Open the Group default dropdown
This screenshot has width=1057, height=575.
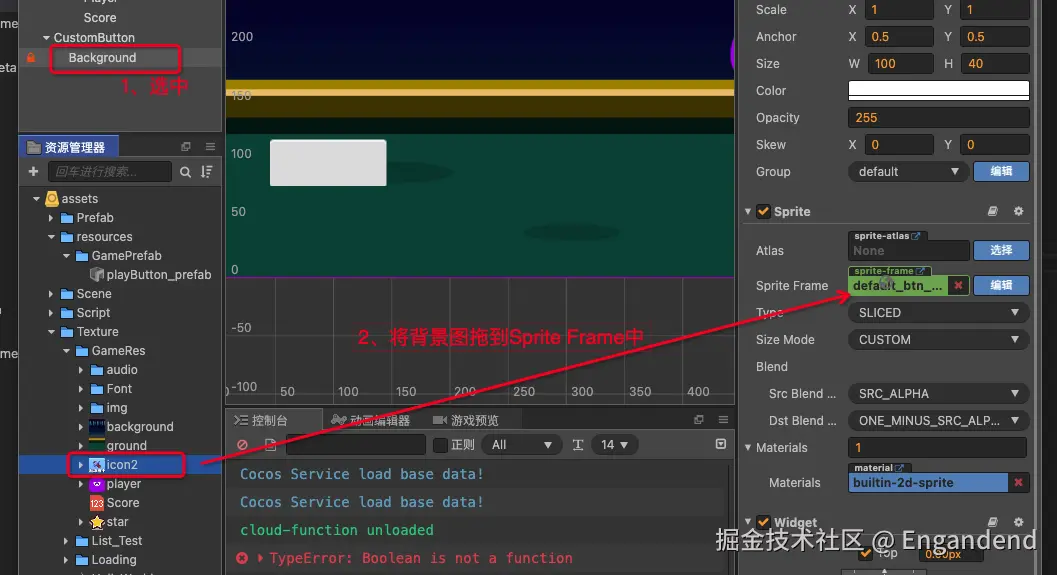pyautogui.click(x=908, y=172)
